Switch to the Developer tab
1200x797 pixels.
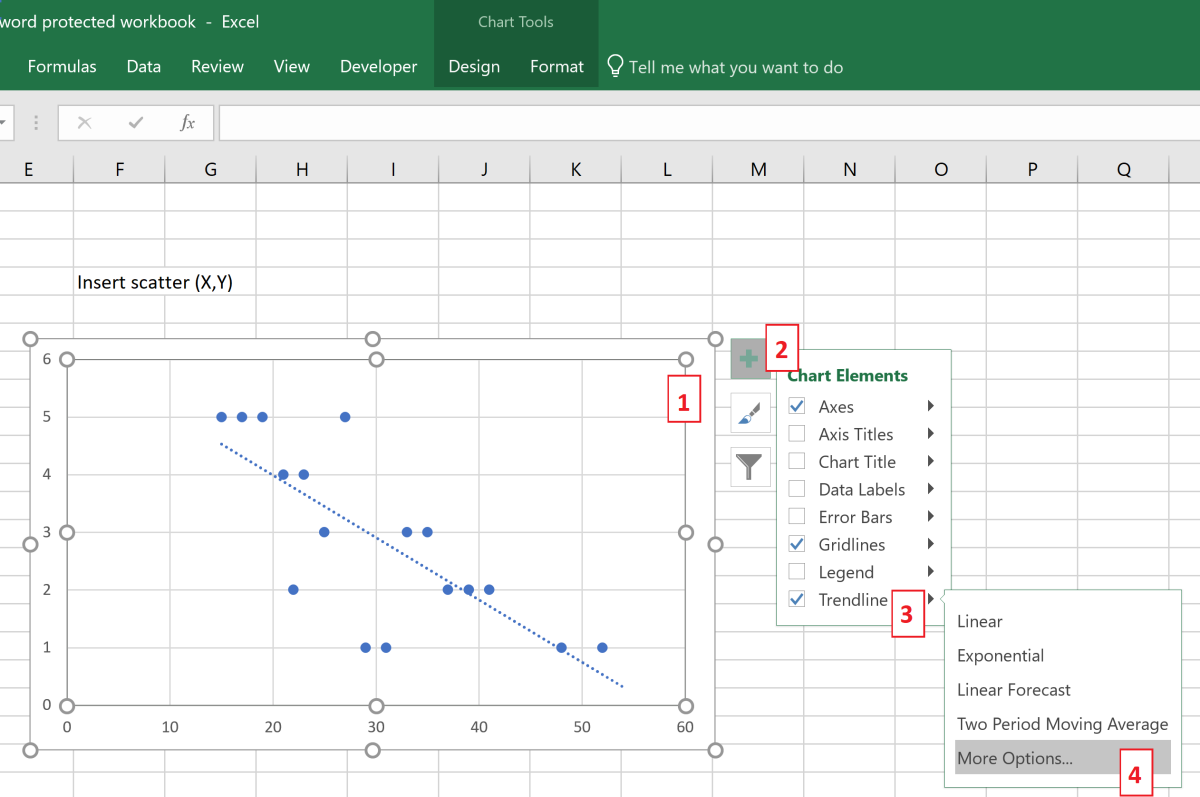tap(378, 67)
